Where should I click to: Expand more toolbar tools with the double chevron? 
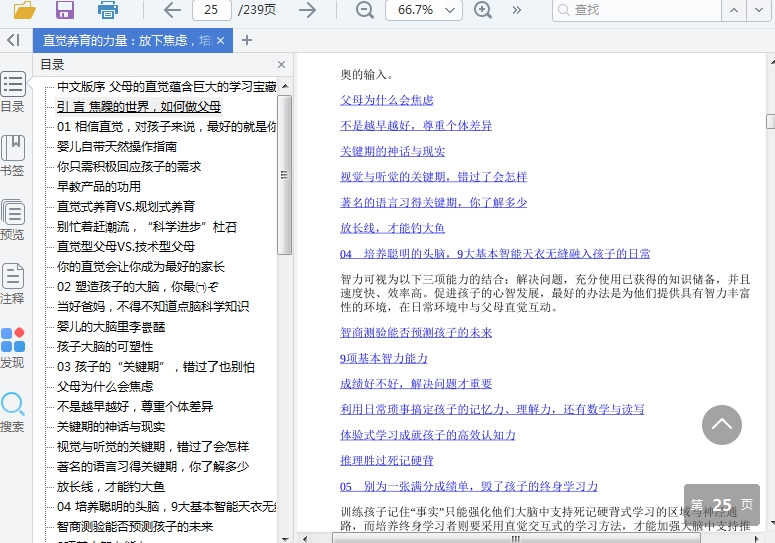tap(517, 10)
